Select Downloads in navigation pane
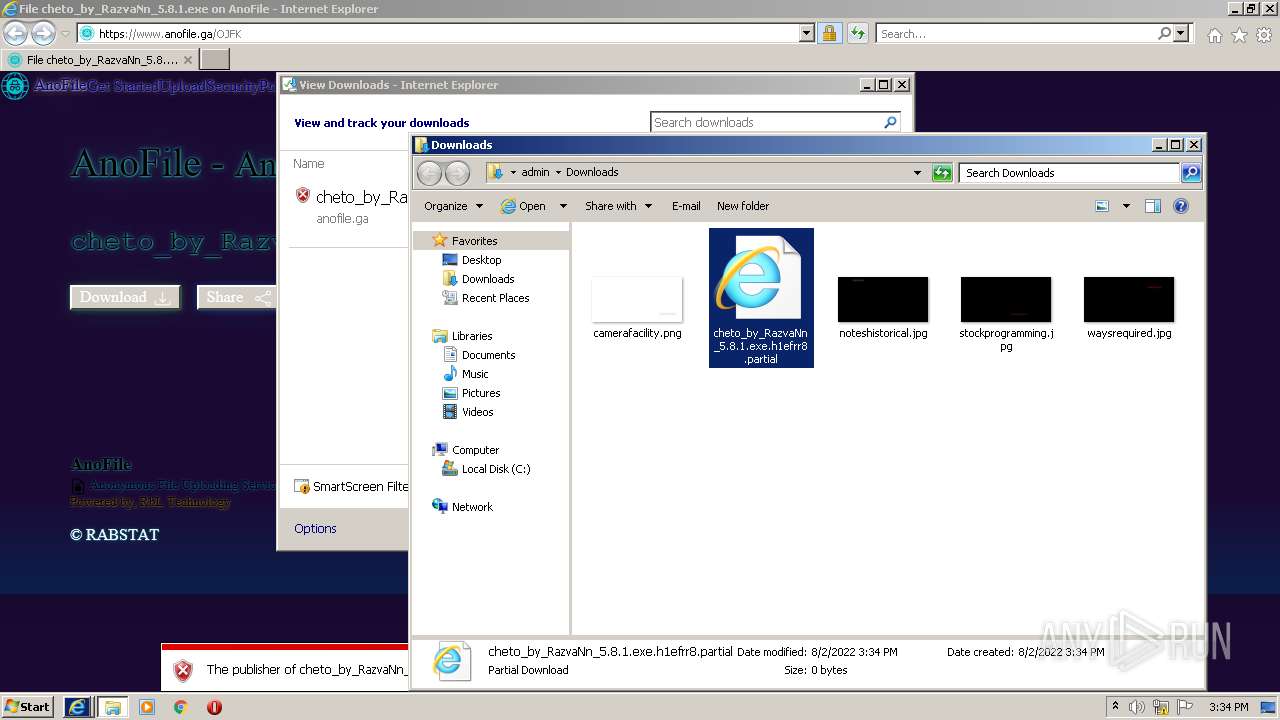 (x=488, y=279)
